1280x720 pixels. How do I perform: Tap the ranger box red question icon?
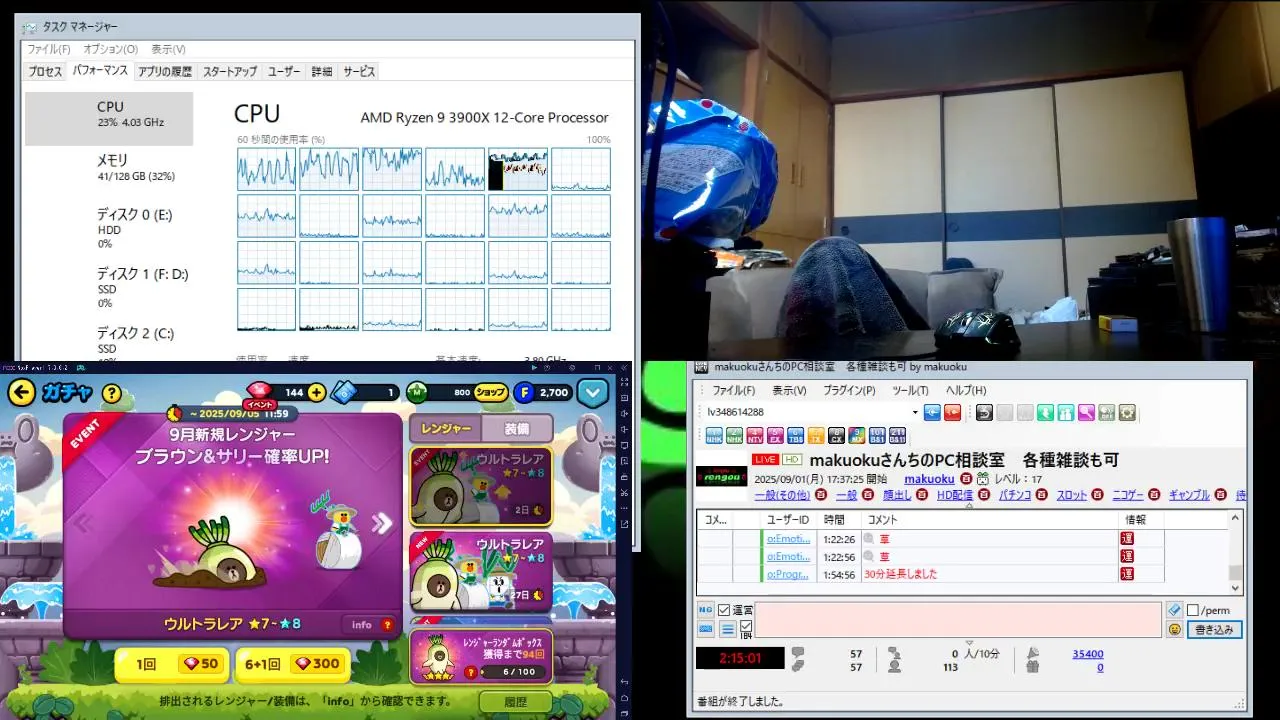tap(470, 672)
